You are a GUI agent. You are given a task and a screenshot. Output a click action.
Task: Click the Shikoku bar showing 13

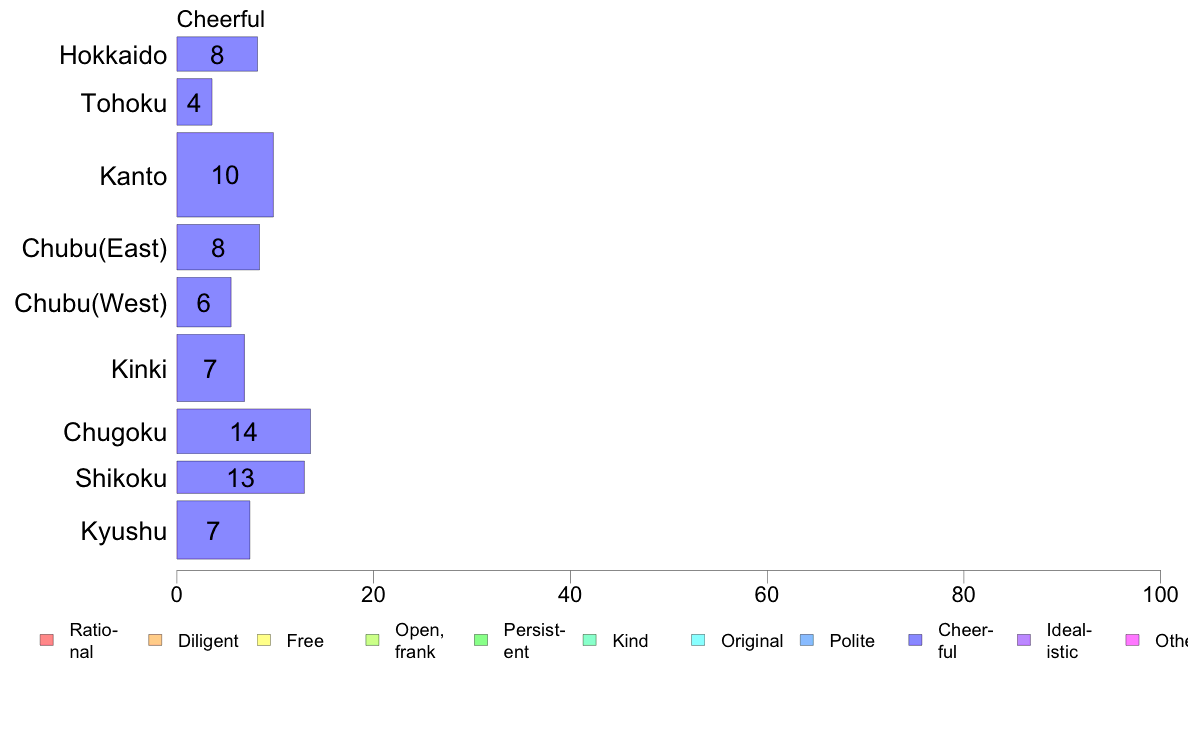[x=241, y=478]
